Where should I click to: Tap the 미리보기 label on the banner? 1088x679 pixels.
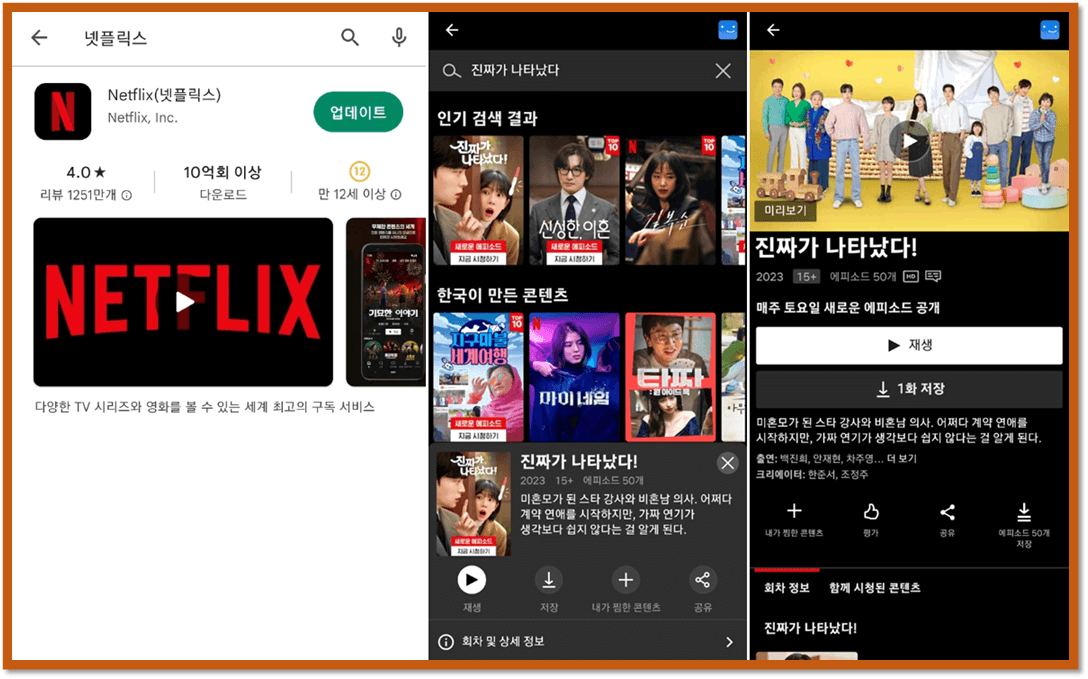[x=785, y=210]
